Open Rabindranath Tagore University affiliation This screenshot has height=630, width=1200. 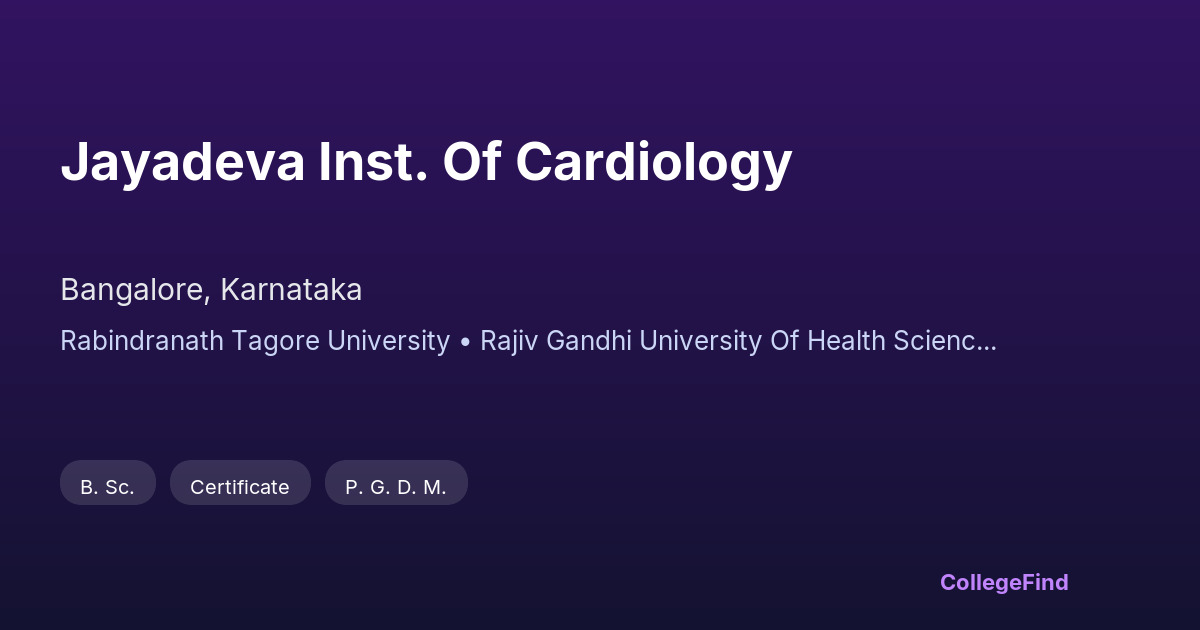(255, 341)
